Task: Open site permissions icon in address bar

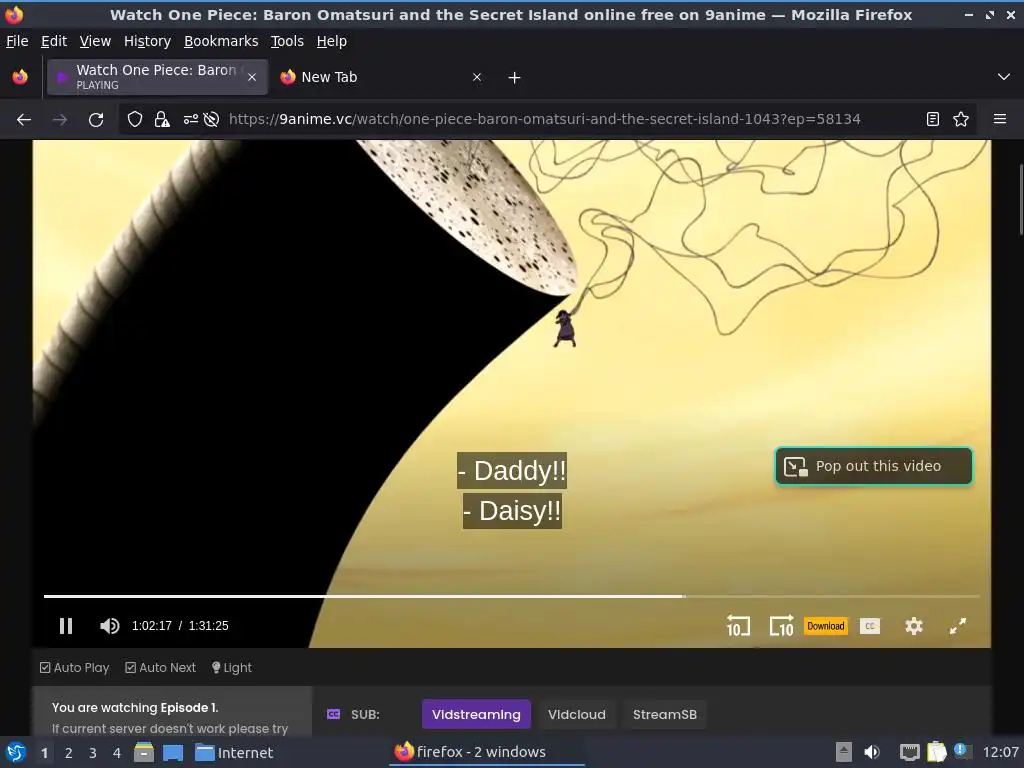Action: (191, 120)
